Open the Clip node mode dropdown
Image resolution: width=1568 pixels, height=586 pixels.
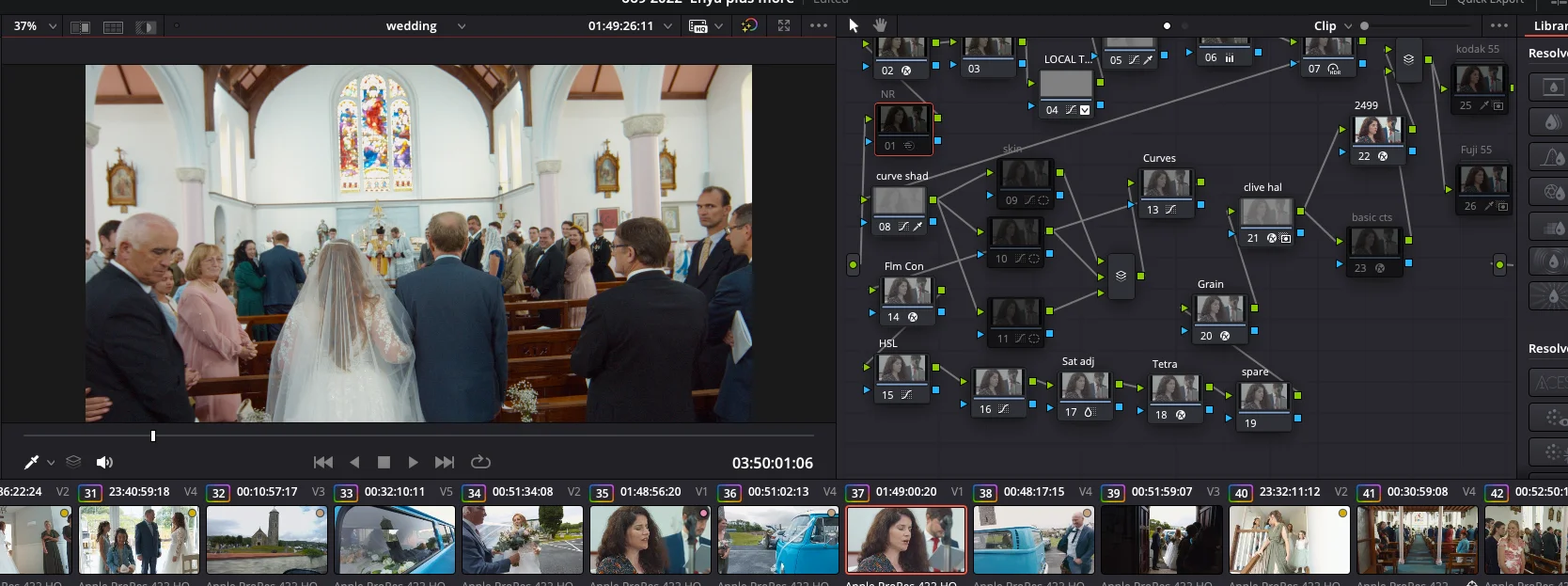[x=1333, y=26]
